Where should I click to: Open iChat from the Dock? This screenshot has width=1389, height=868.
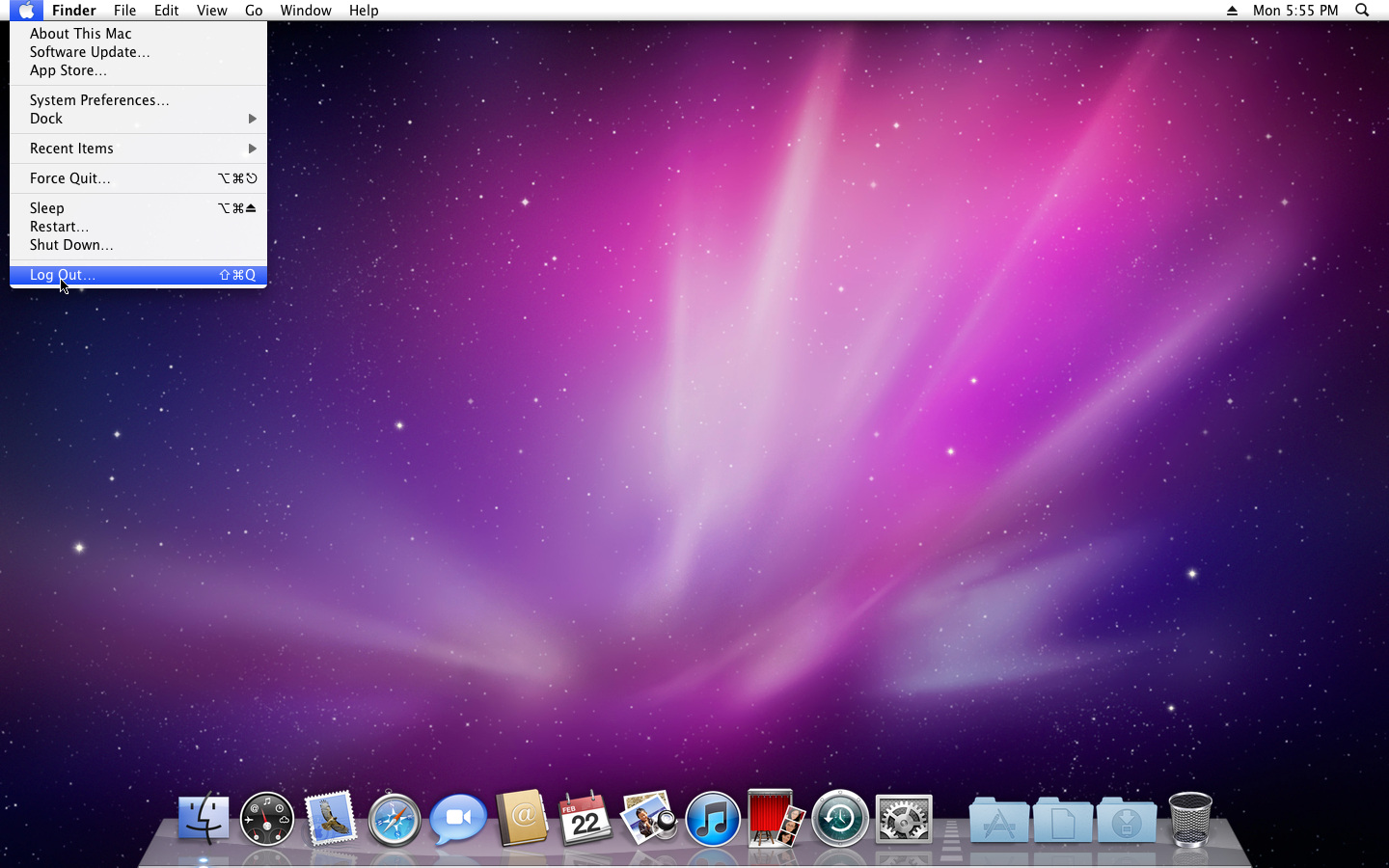(x=458, y=819)
